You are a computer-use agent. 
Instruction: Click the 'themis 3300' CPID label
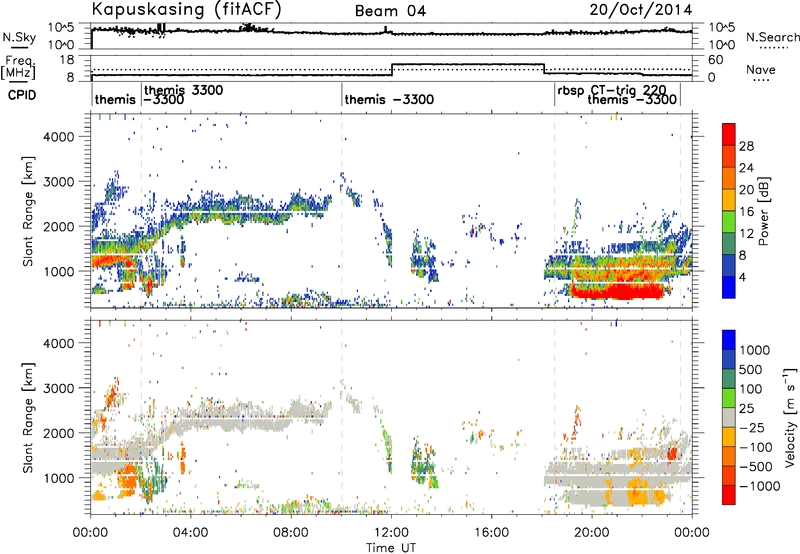pyautogui.click(x=184, y=90)
